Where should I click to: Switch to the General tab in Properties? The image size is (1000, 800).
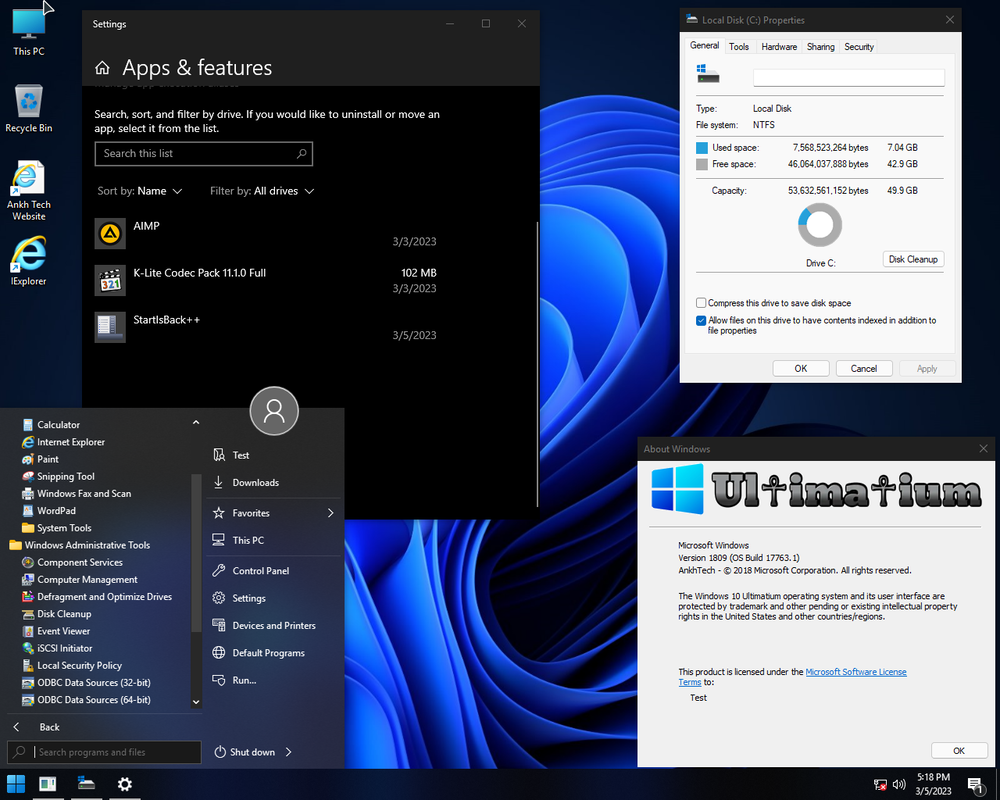click(x=704, y=45)
